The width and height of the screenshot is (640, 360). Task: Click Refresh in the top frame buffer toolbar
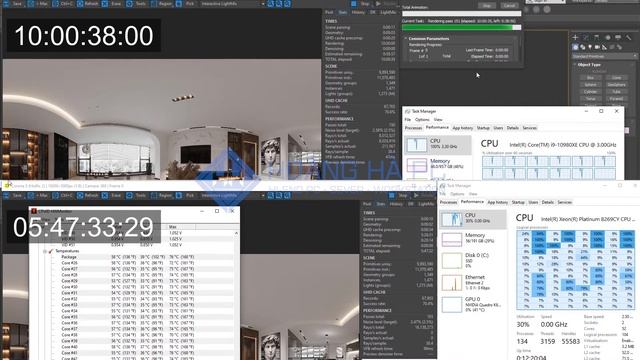(88, 4)
